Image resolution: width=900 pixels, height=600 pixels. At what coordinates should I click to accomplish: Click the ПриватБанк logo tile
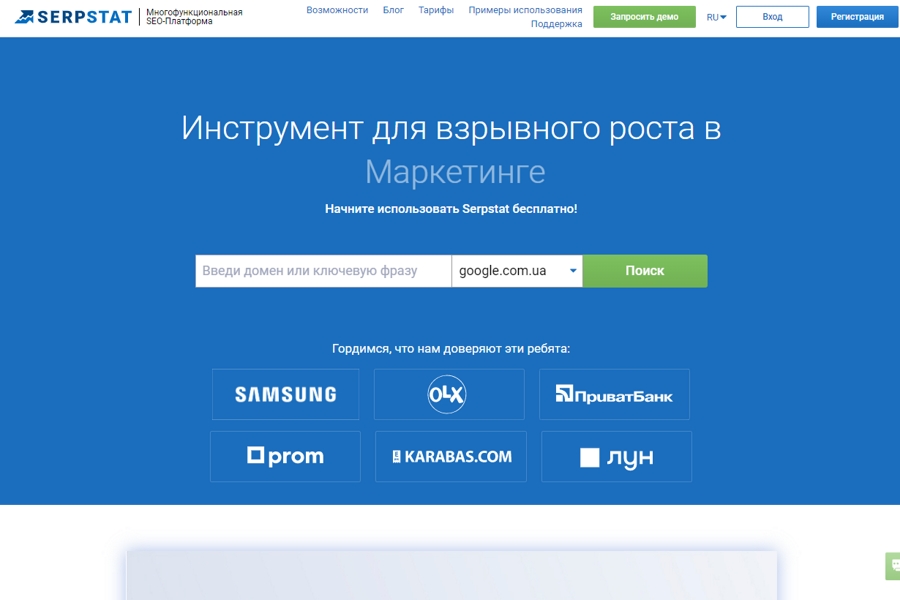coord(614,394)
